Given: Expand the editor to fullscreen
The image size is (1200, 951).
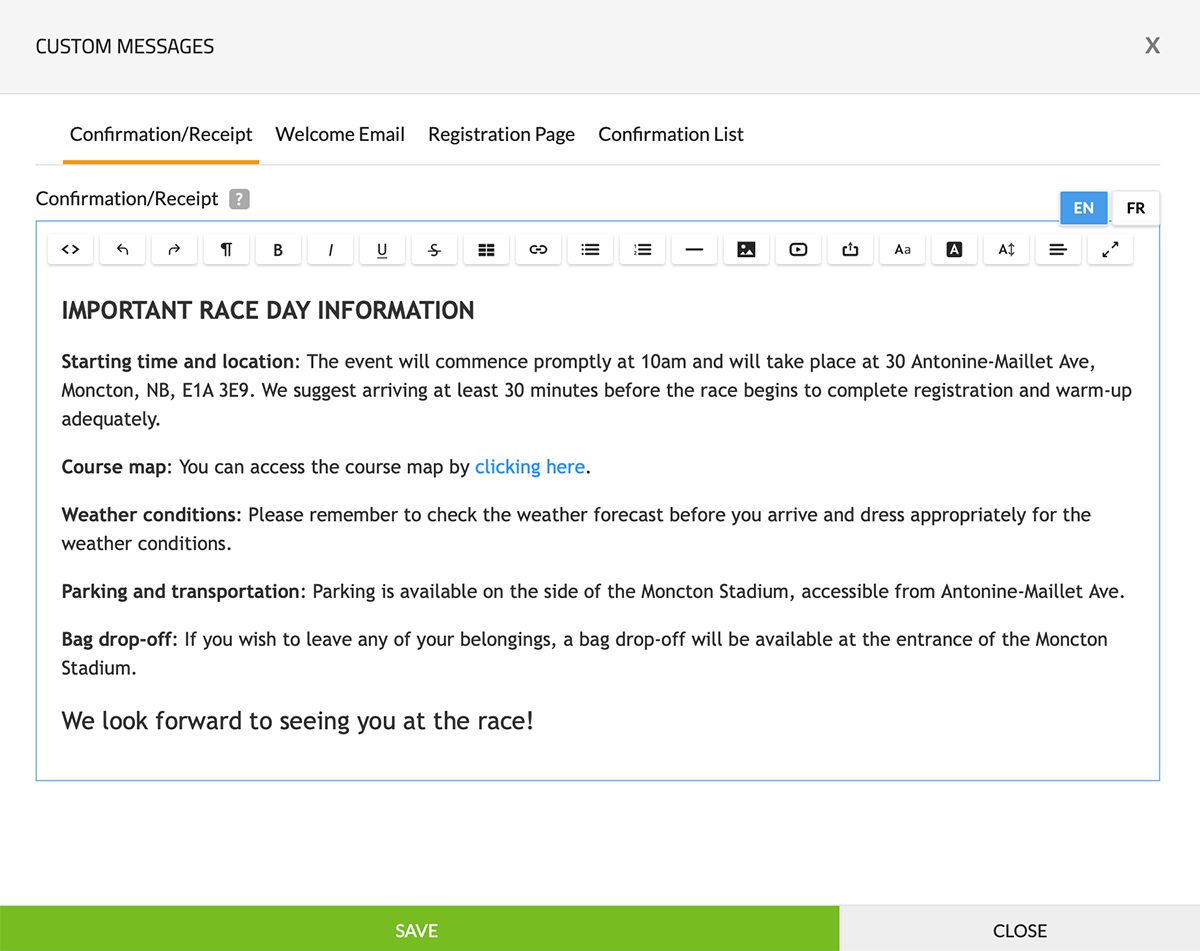Looking at the screenshot, I should (1110, 250).
